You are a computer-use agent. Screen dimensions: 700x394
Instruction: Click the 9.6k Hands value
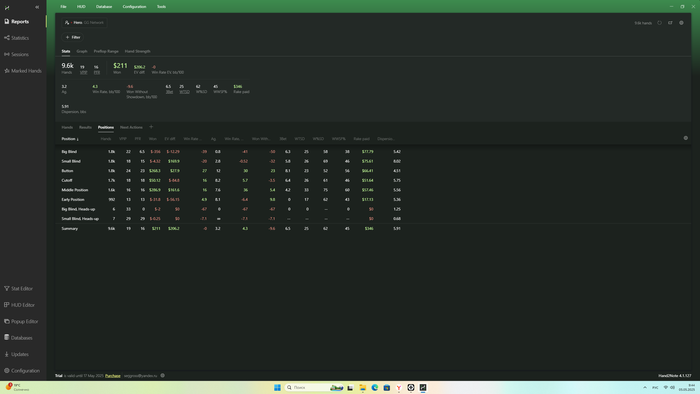click(x=67, y=66)
